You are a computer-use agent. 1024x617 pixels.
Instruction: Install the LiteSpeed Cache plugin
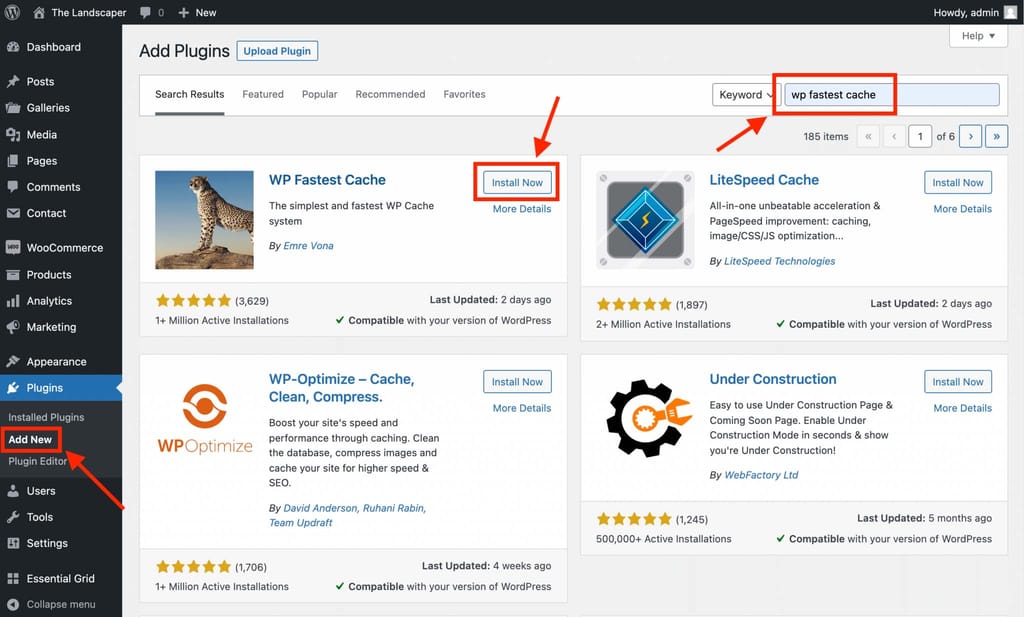(x=958, y=183)
